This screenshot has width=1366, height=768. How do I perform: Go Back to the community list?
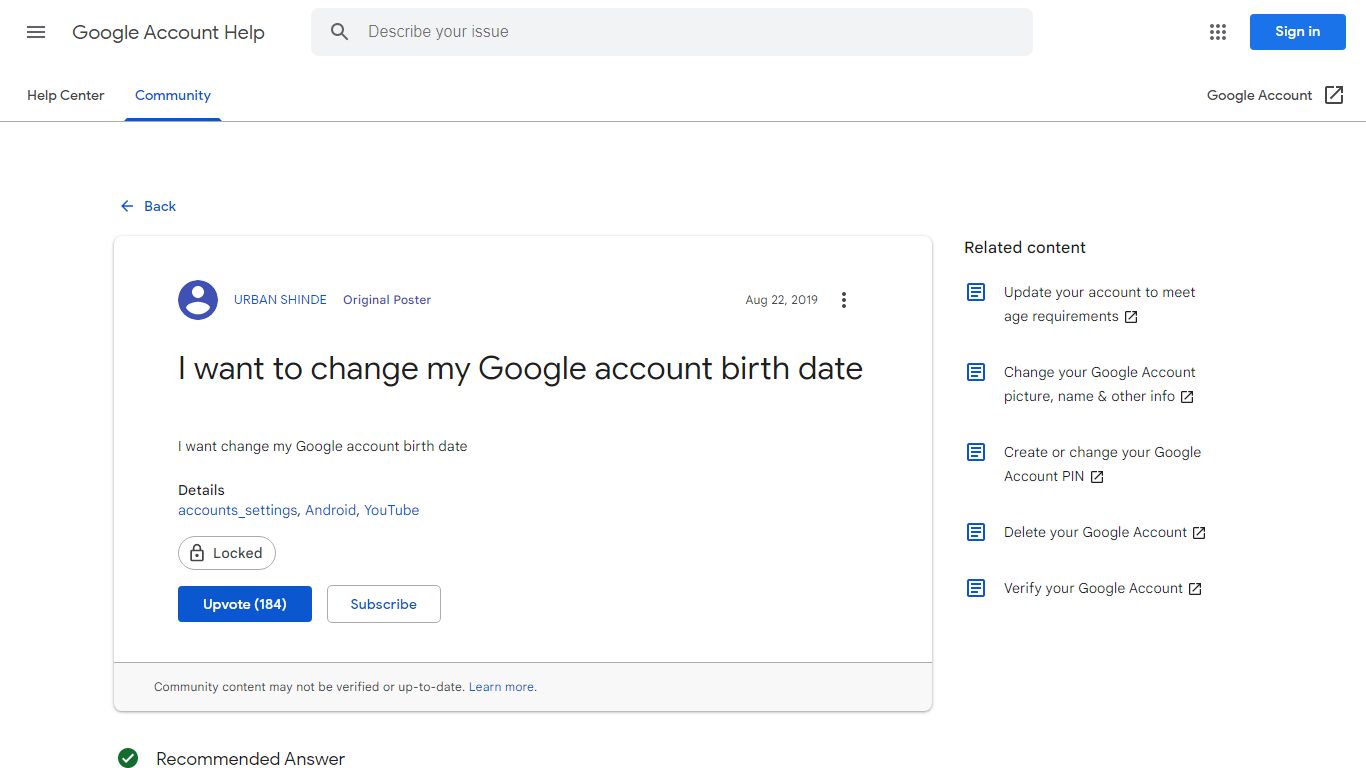point(148,206)
